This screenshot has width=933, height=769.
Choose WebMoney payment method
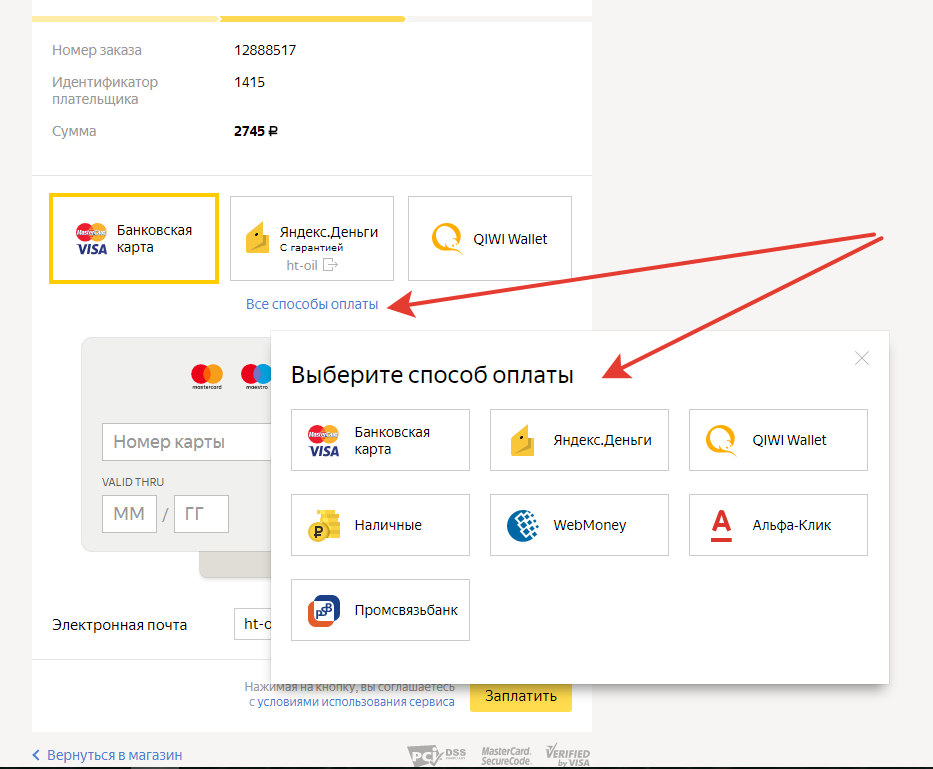pyautogui.click(x=579, y=525)
